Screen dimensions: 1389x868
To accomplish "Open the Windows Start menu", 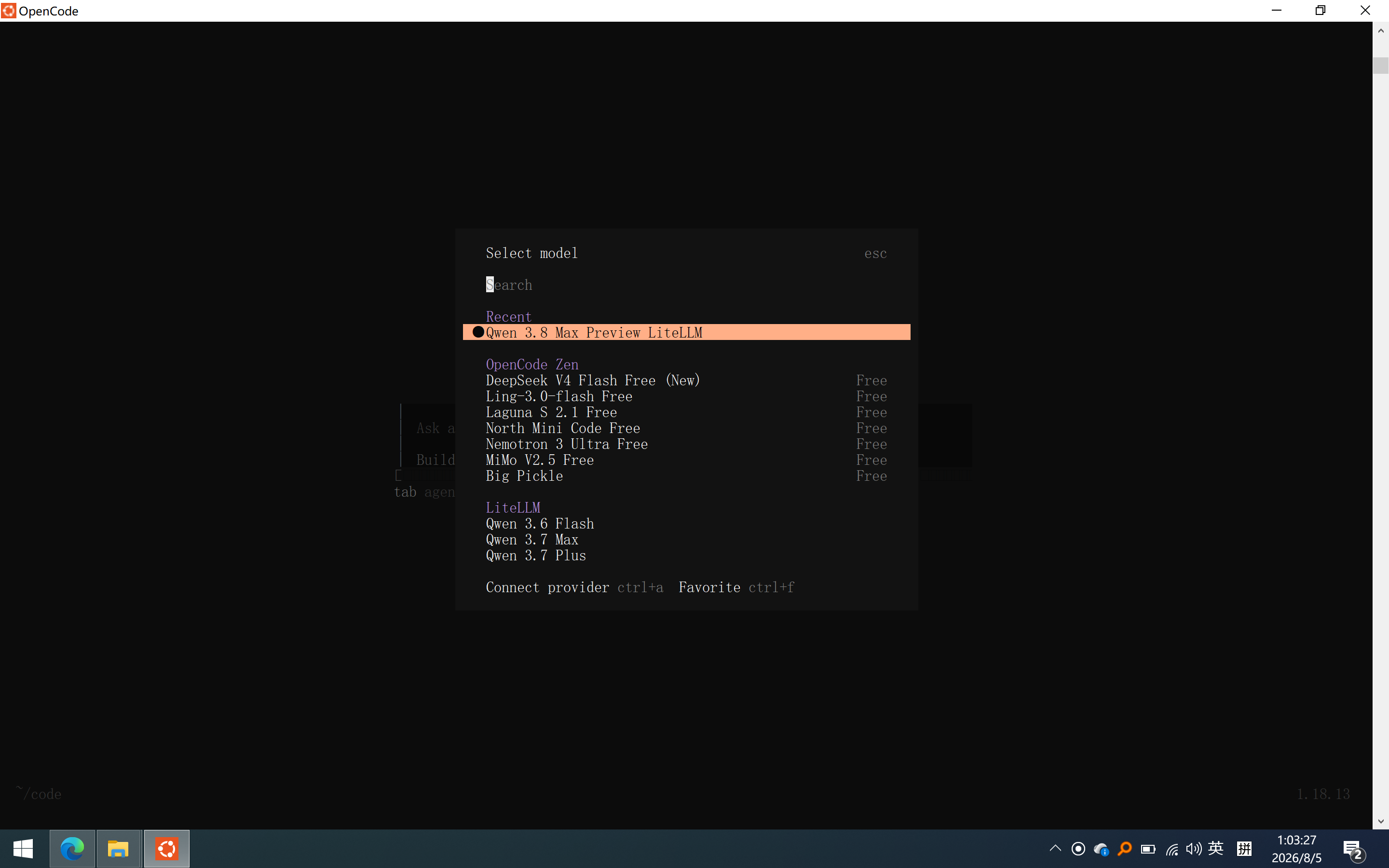I will pyautogui.click(x=23, y=849).
